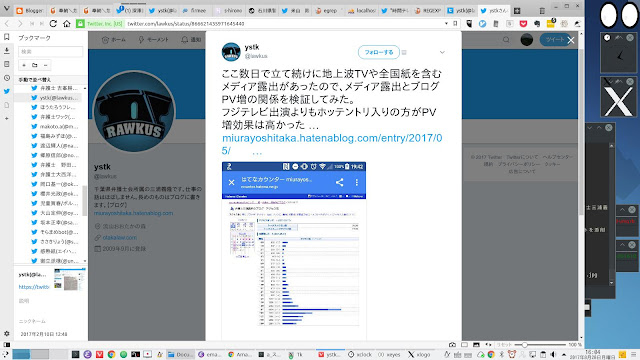Click the Pocket extension icon
This screenshot has height=360, width=640.
pyautogui.click(x=523, y=24)
